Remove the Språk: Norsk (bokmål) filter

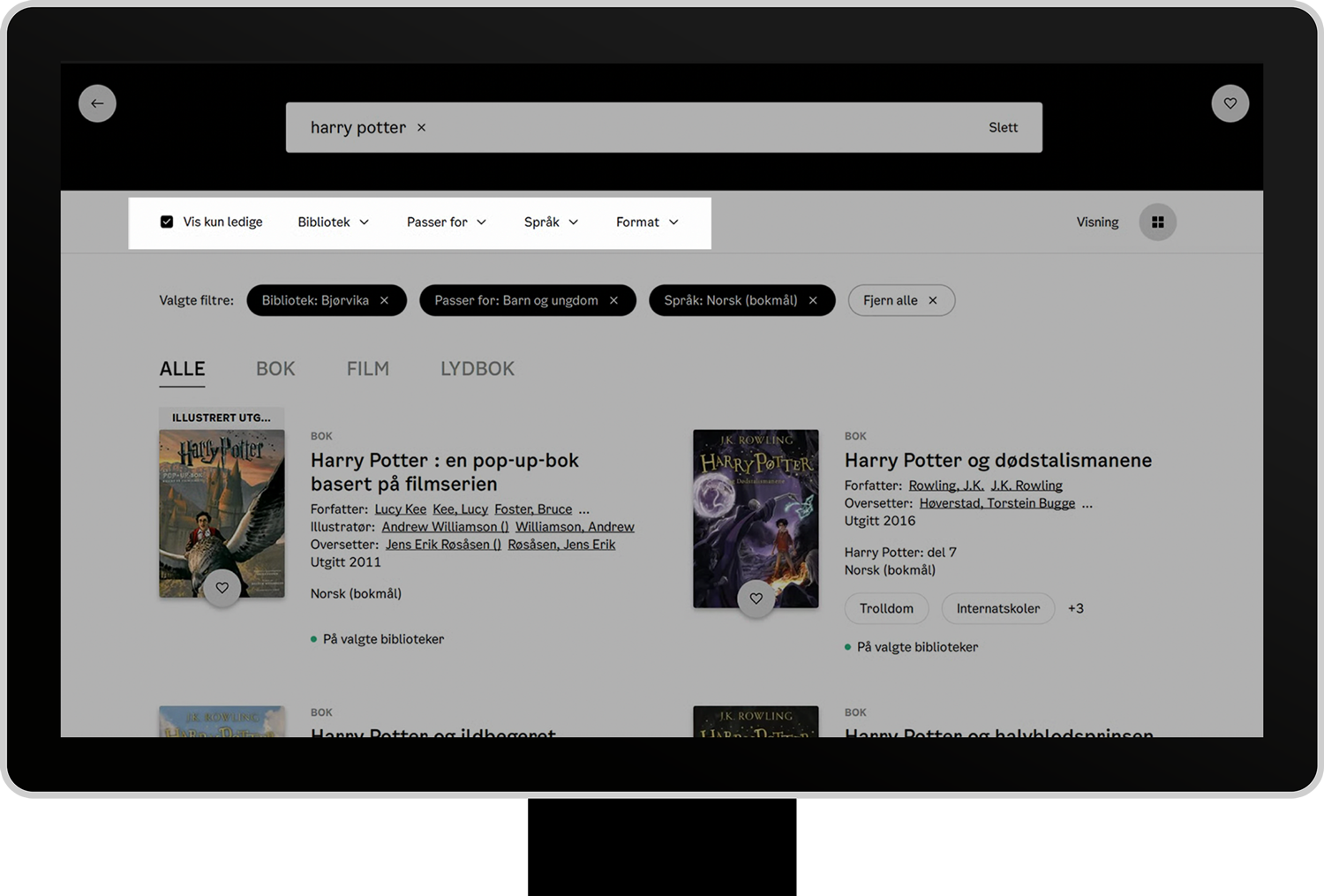813,300
